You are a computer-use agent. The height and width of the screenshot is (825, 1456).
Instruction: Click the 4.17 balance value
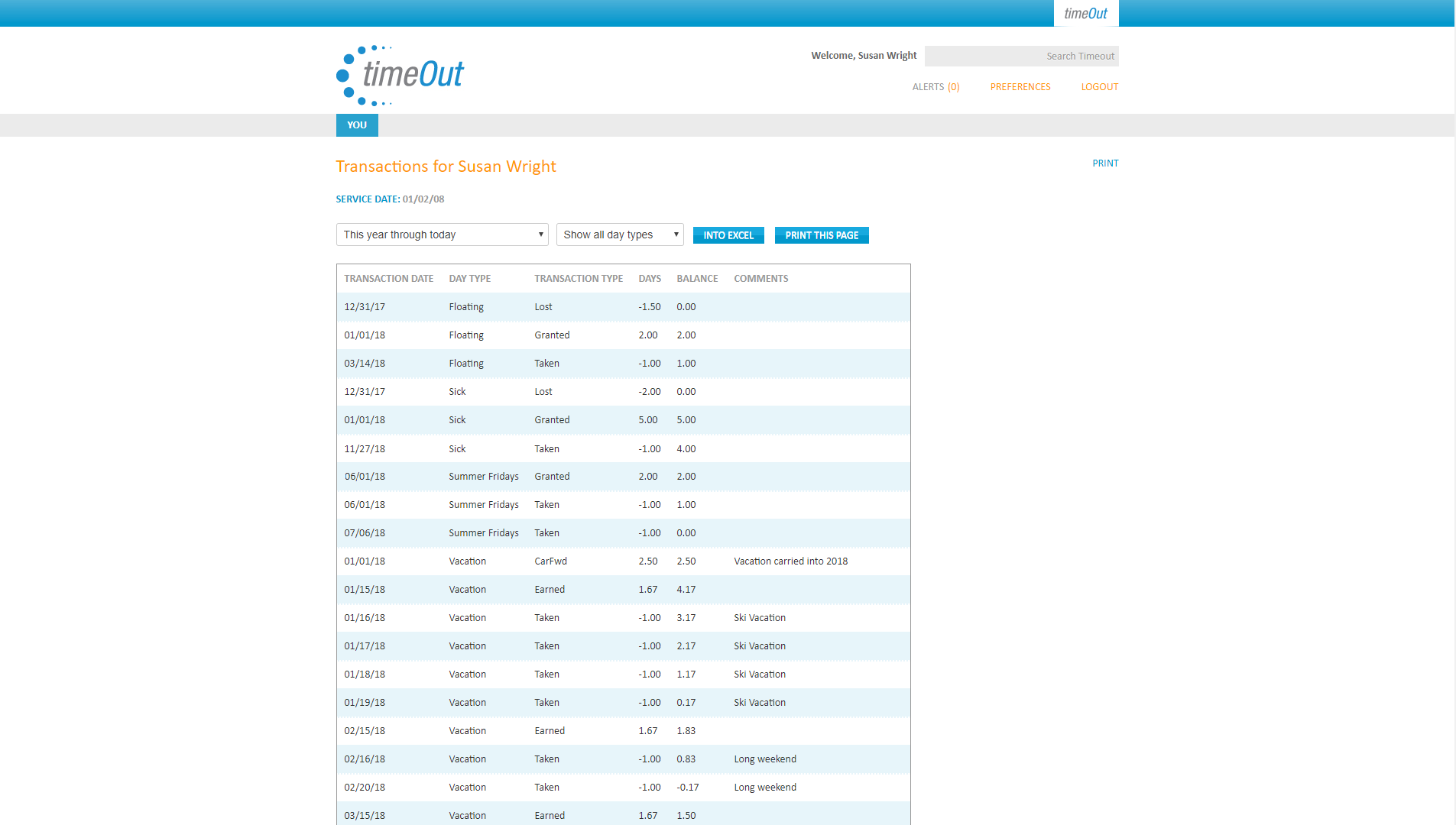(686, 590)
